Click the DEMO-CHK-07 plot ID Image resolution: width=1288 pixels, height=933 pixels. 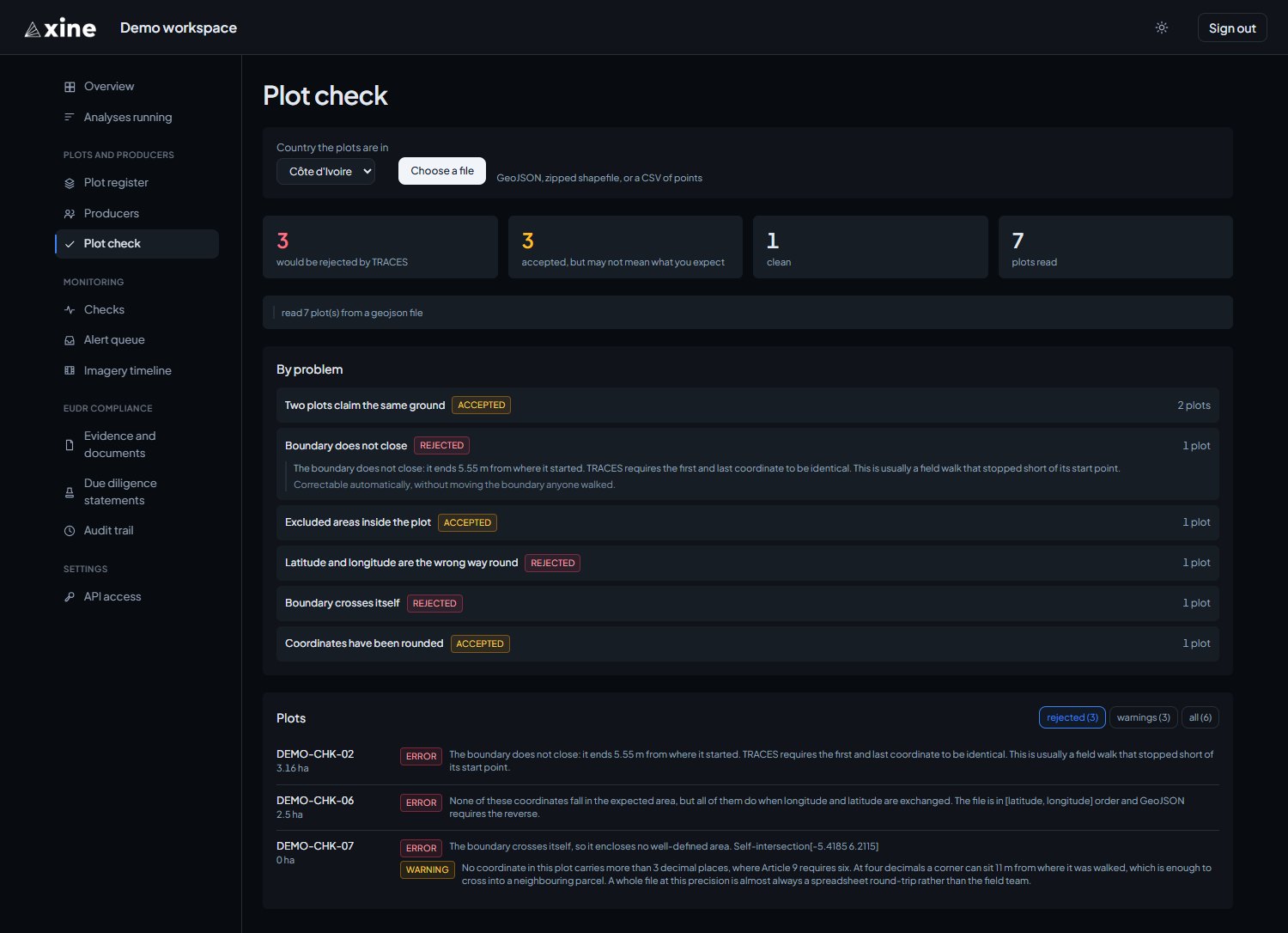pyautogui.click(x=315, y=846)
